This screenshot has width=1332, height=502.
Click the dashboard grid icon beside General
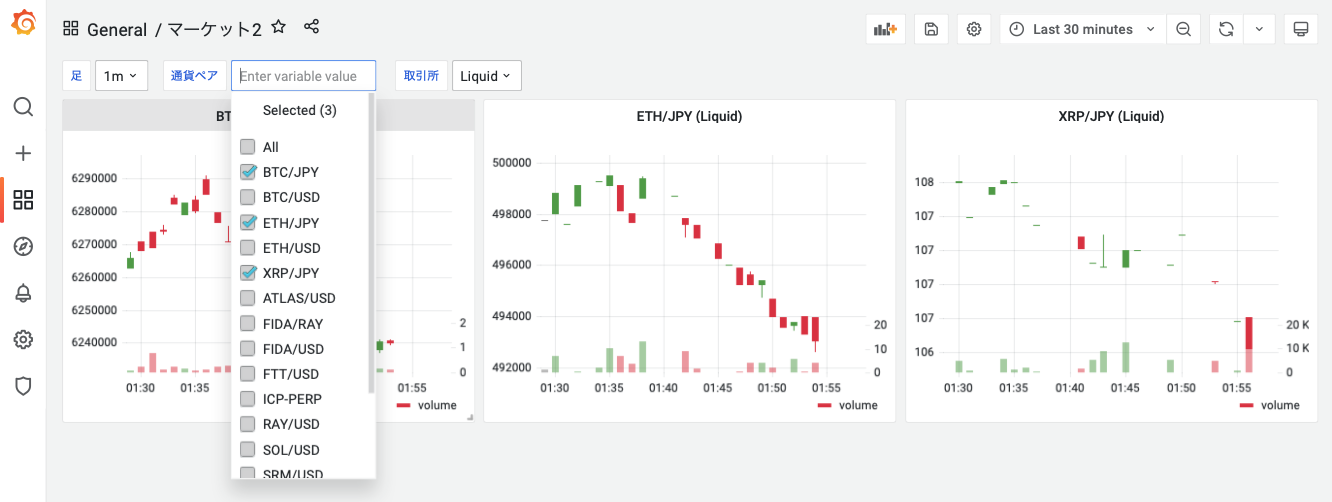click(70, 29)
